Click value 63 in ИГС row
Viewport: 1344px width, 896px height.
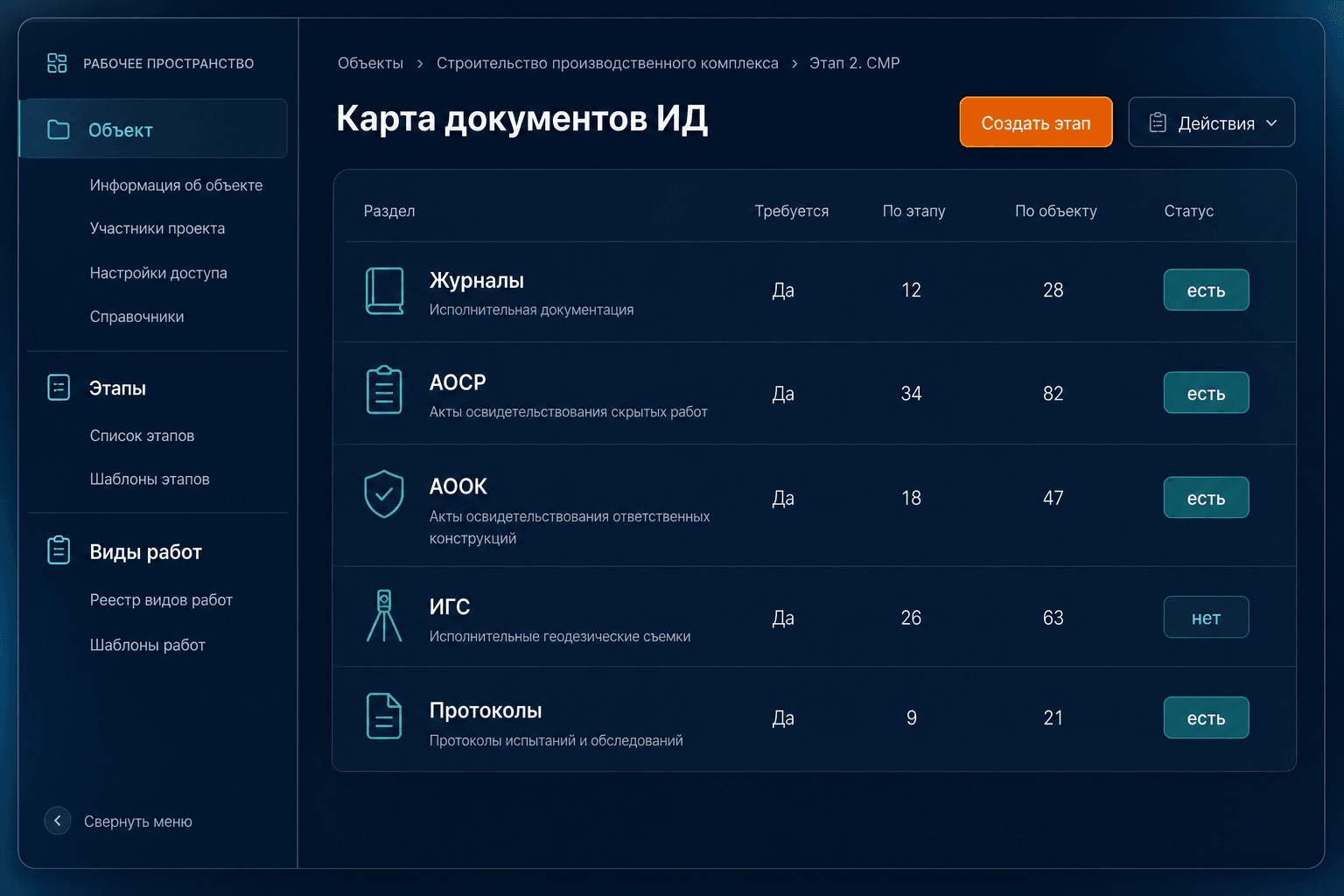point(1053,618)
